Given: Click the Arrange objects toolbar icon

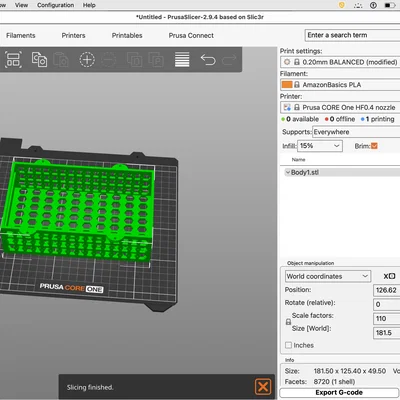Looking at the screenshot, I should click(x=14, y=60).
